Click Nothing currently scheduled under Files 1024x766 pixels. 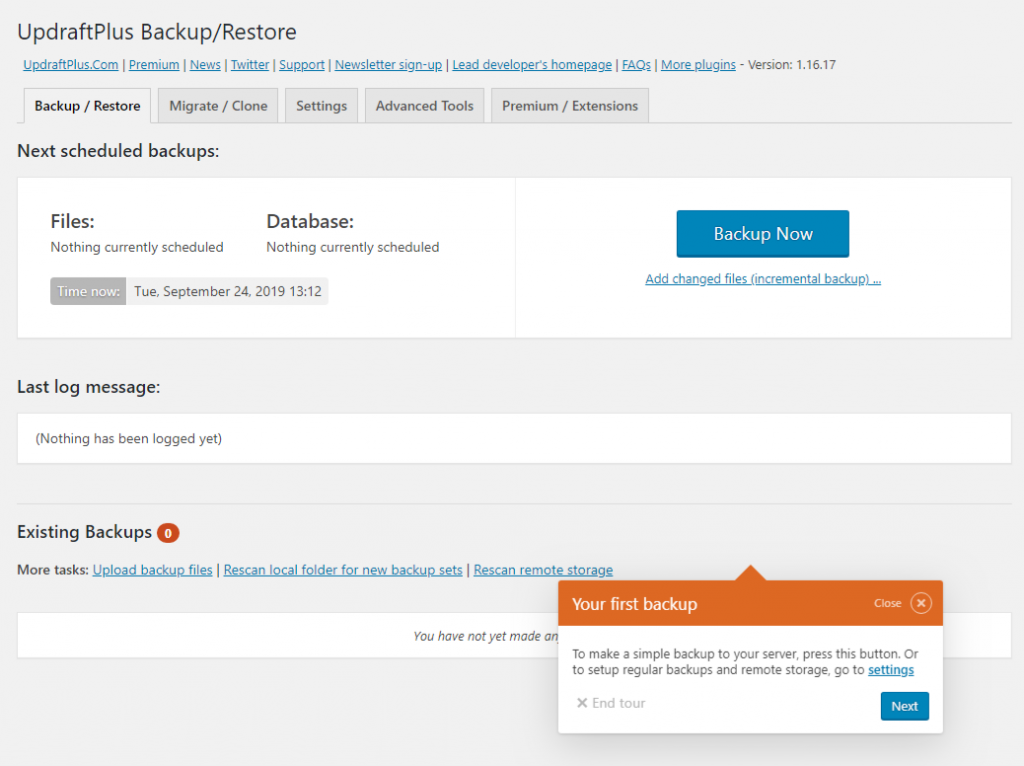tap(137, 247)
